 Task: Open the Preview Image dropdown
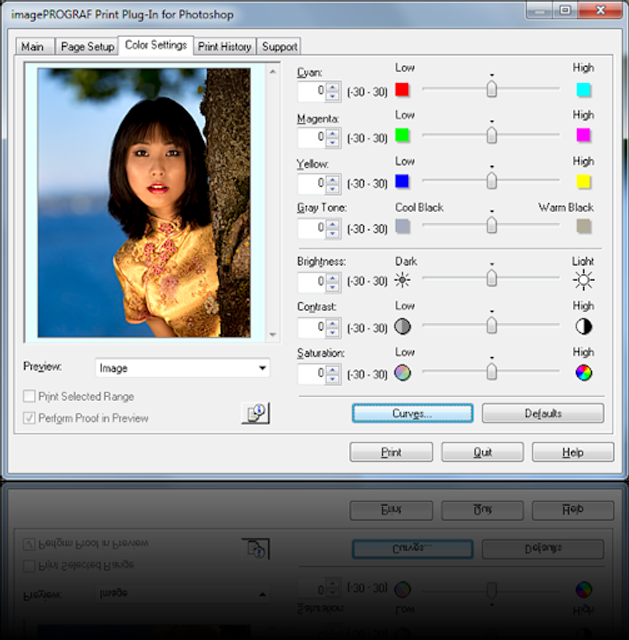182,368
